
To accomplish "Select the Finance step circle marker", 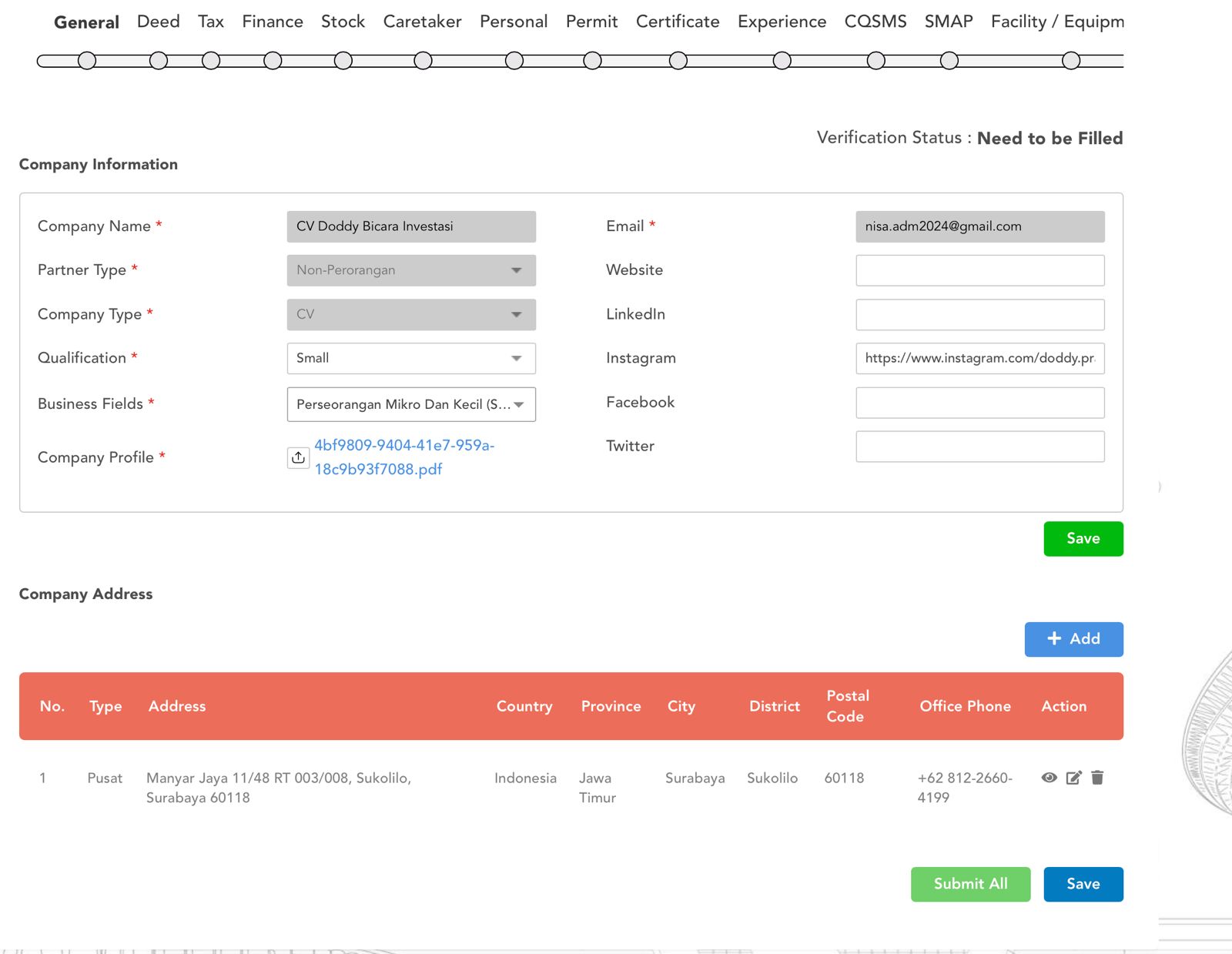I will 273,61.
